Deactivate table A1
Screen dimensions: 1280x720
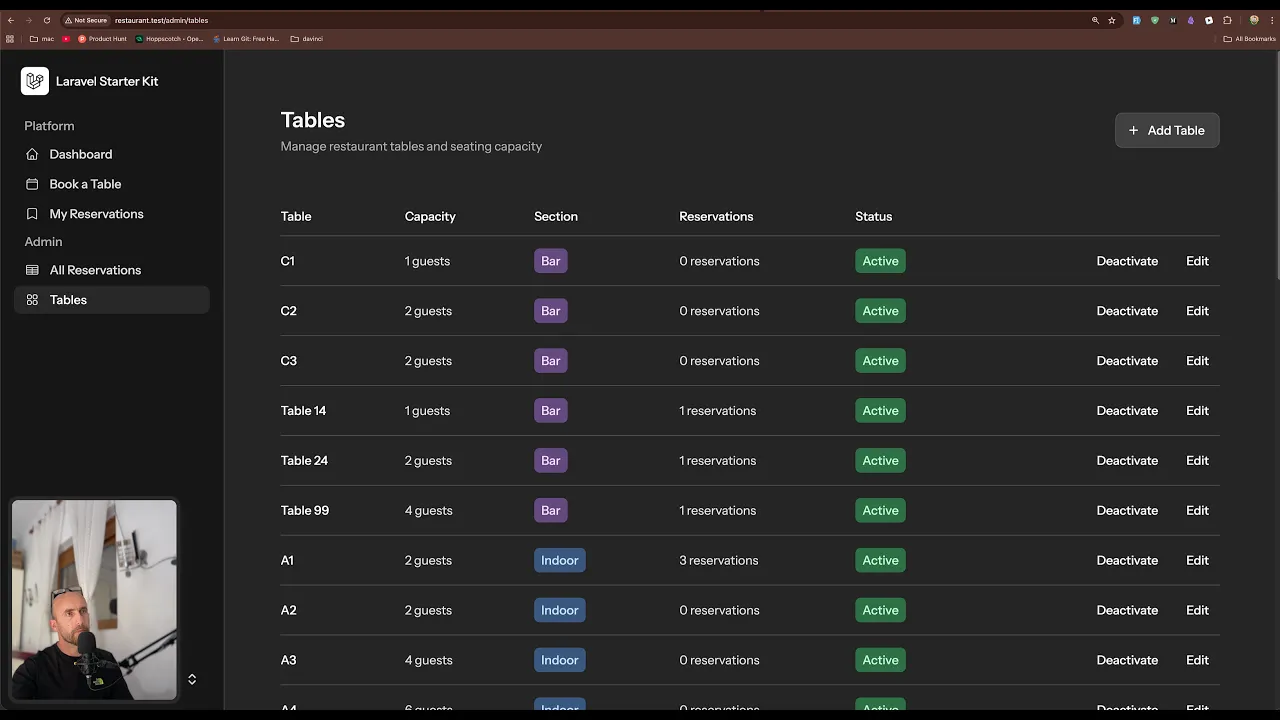click(1127, 560)
